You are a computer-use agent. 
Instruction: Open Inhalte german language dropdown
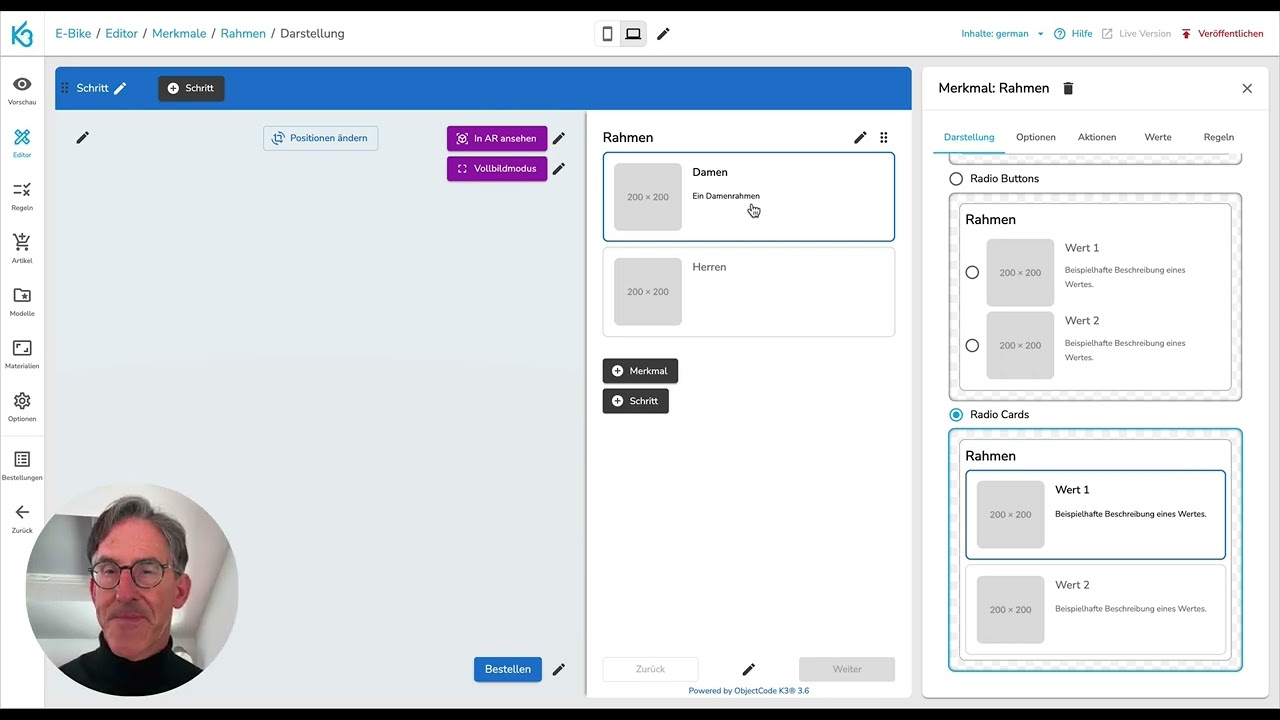[x=1003, y=34]
